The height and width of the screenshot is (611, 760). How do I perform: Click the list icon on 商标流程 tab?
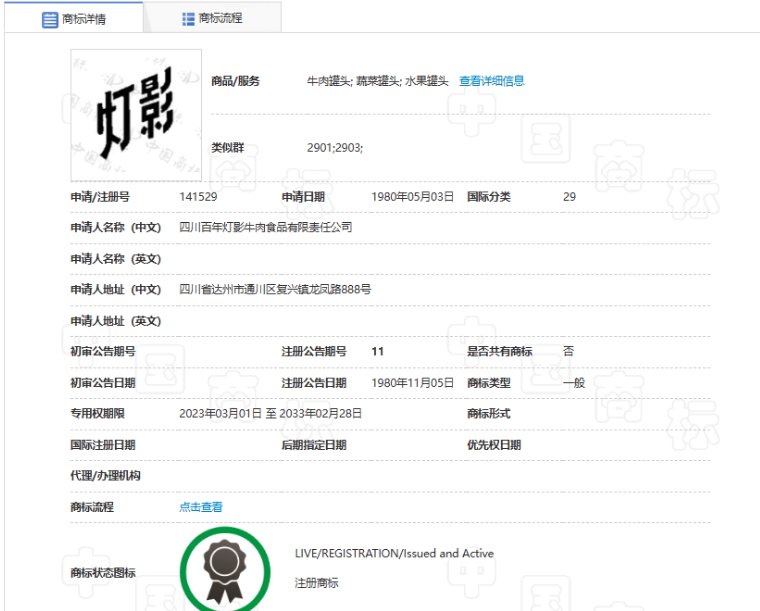pos(188,19)
